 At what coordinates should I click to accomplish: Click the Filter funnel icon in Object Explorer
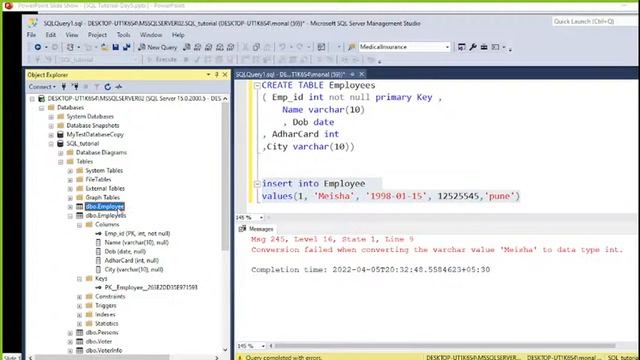(97, 87)
